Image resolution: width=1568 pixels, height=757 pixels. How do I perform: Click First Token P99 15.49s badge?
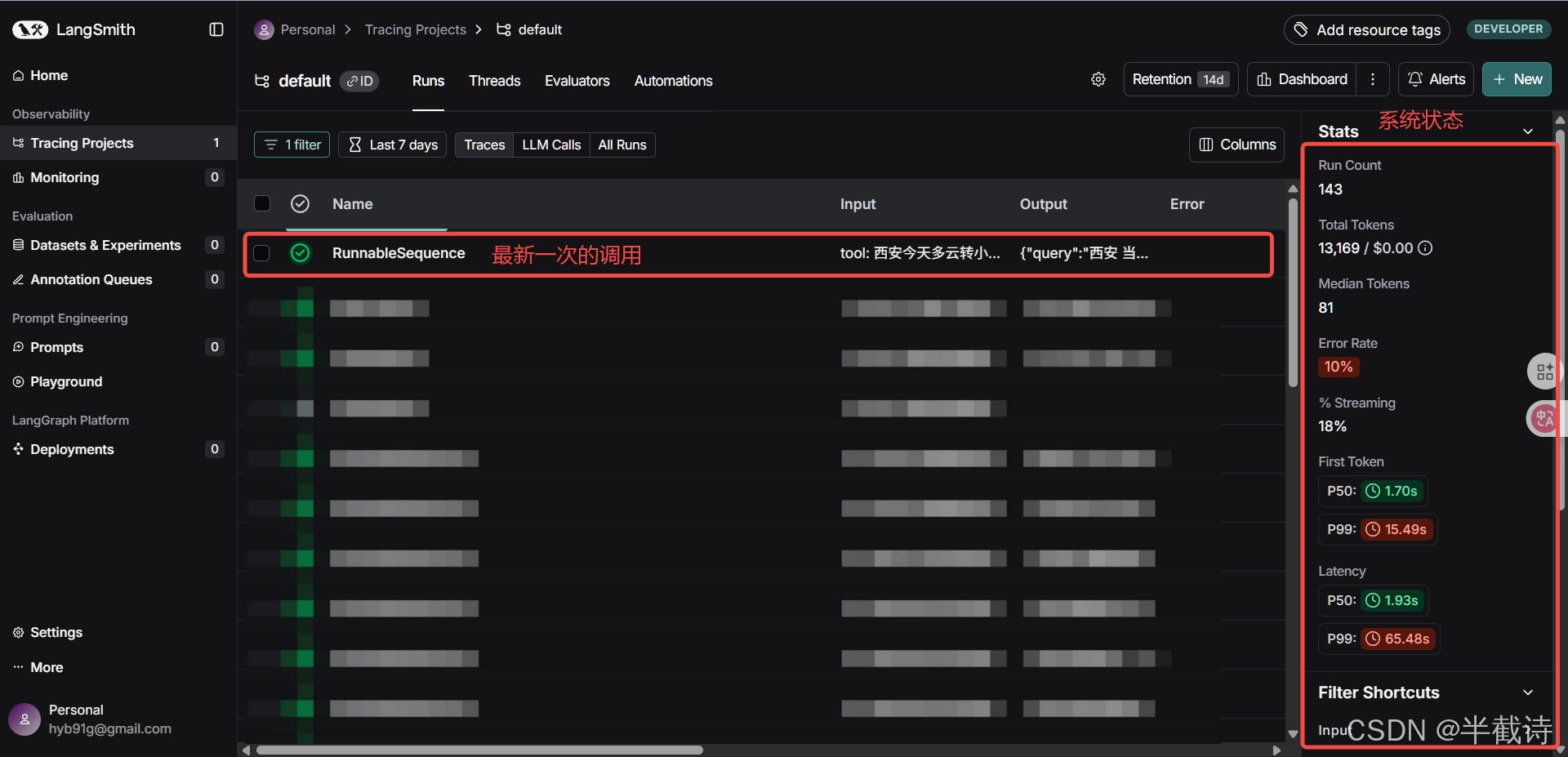click(x=1397, y=529)
